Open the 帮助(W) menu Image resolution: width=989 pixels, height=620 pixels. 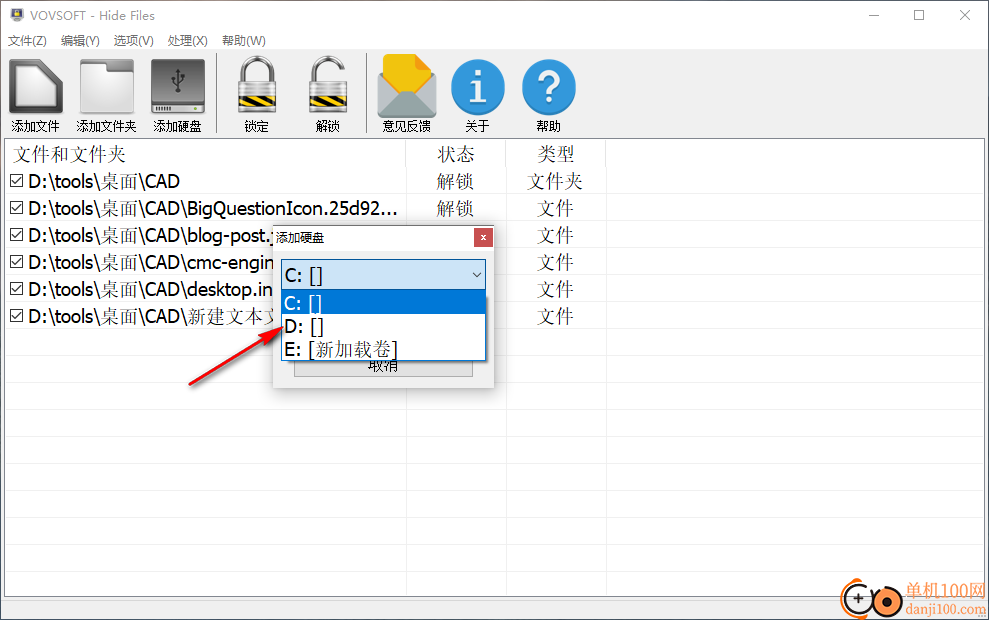pyautogui.click(x=243, y=41)
